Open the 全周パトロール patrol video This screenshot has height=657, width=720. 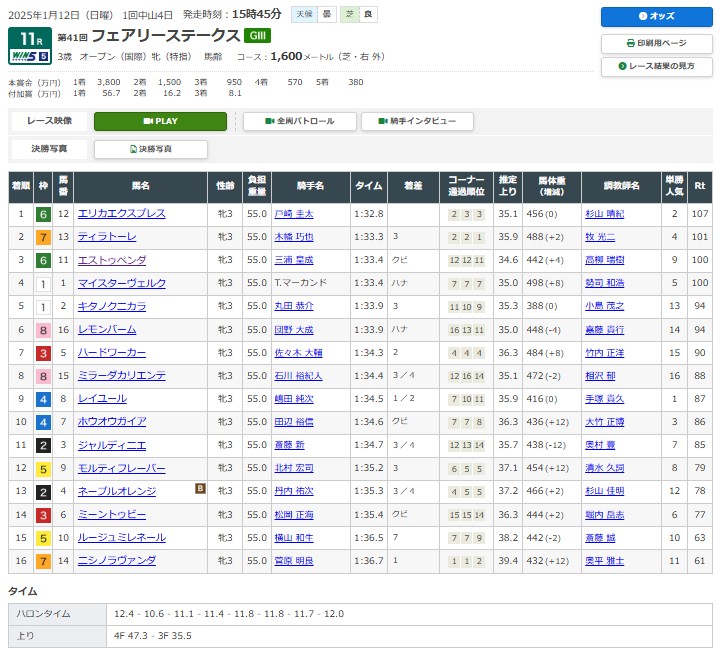[299, 121]
